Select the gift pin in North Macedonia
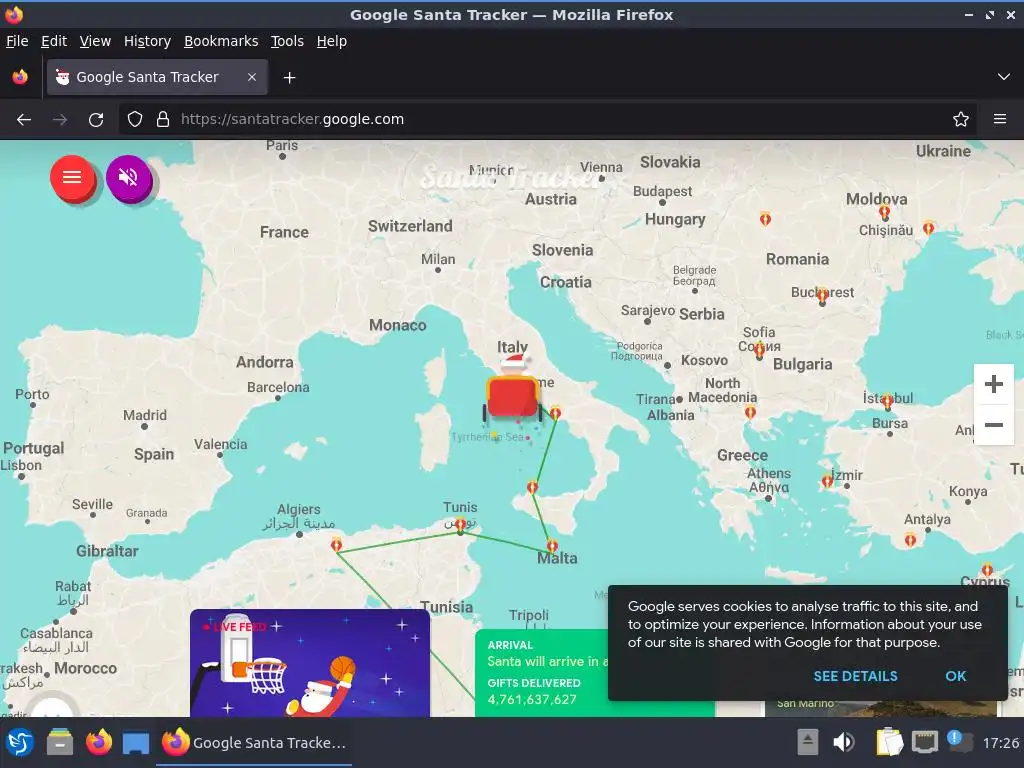The image size is (1024, 768). 750,412
